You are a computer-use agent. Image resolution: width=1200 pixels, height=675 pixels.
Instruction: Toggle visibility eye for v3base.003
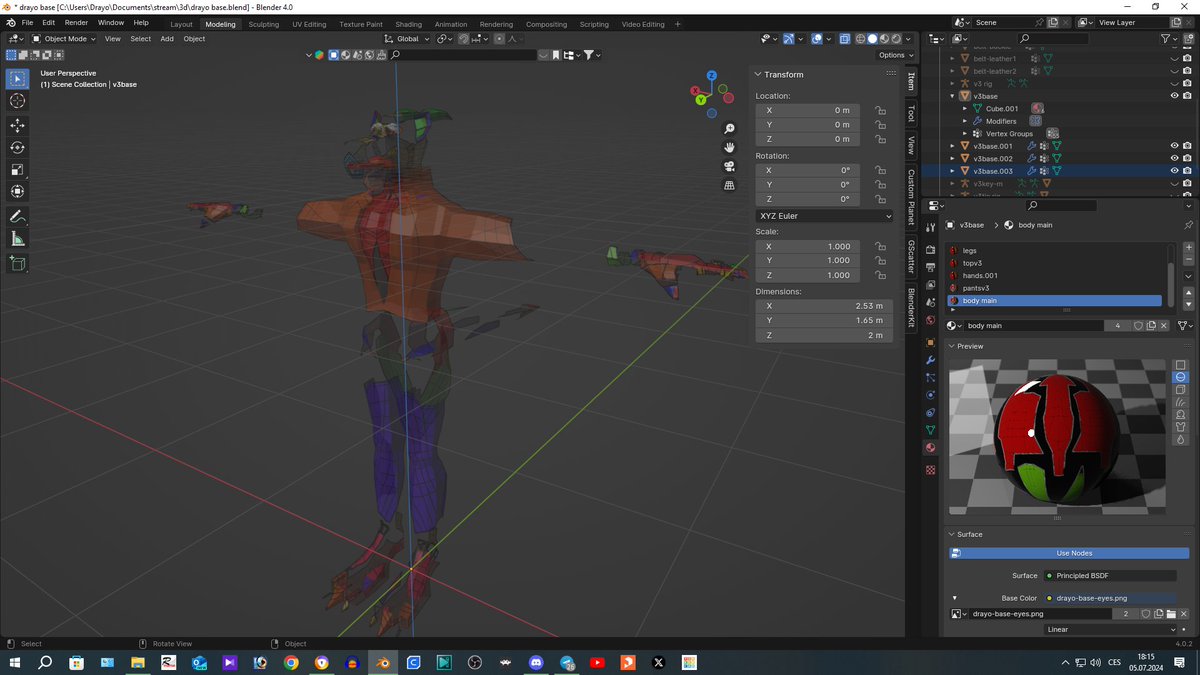[x=1174, y=171]
